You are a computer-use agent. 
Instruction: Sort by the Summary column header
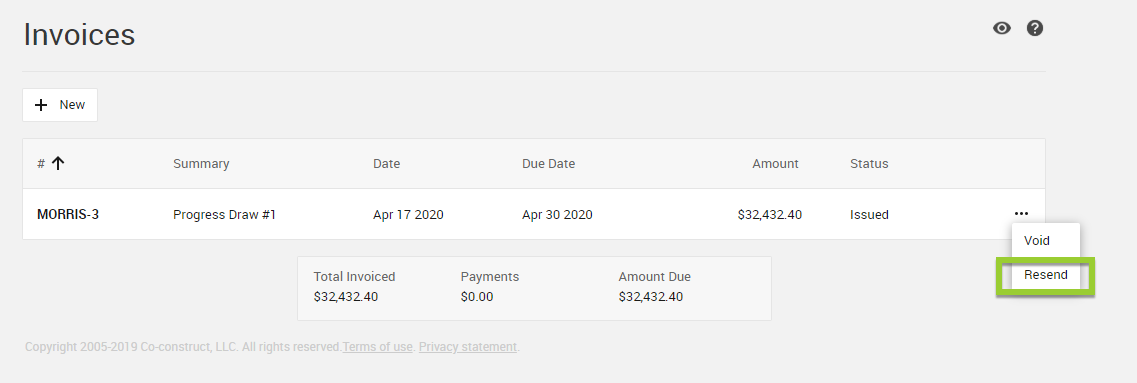pos(201,164)
